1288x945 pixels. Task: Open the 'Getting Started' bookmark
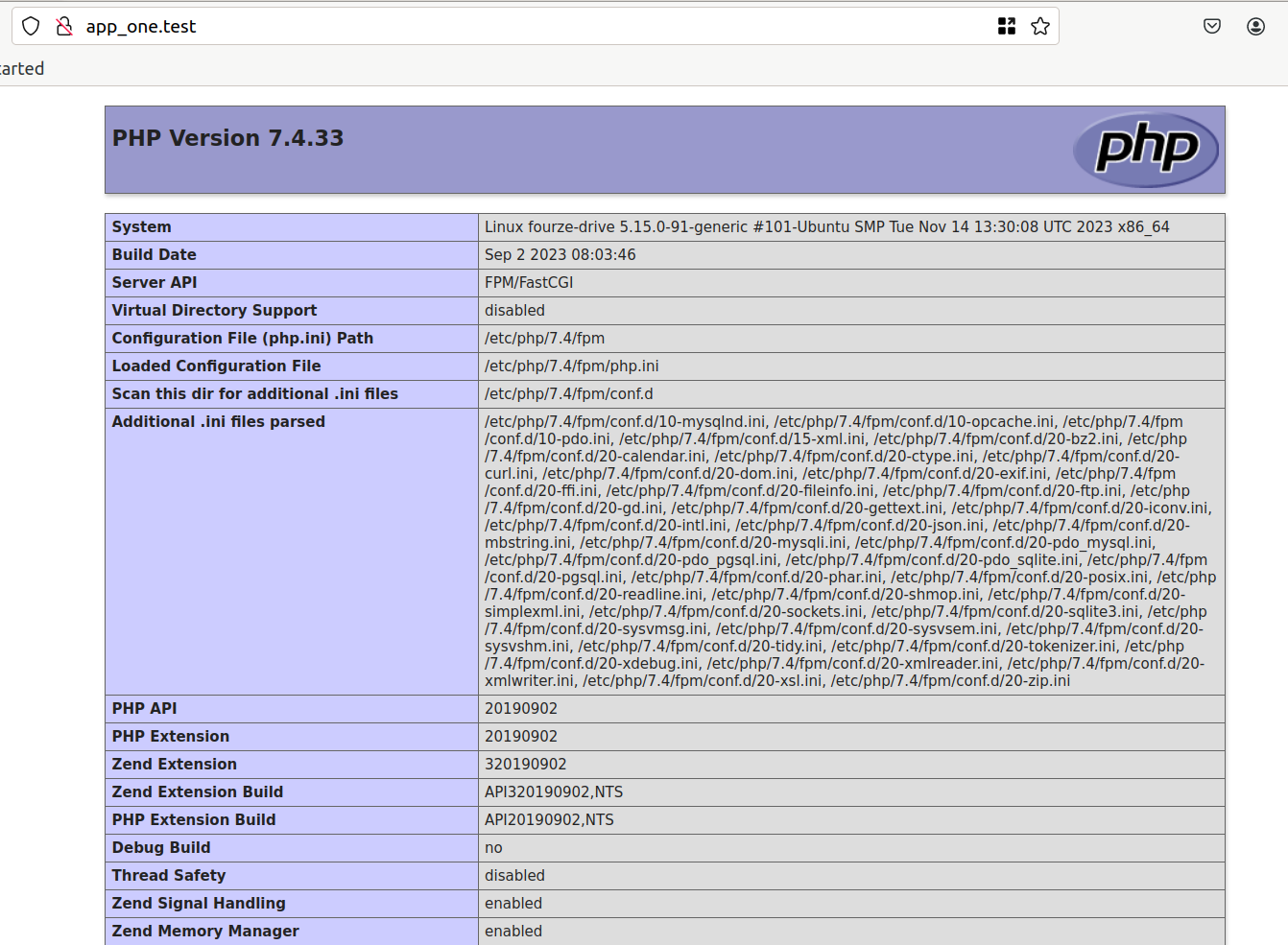tap(21, 68)
